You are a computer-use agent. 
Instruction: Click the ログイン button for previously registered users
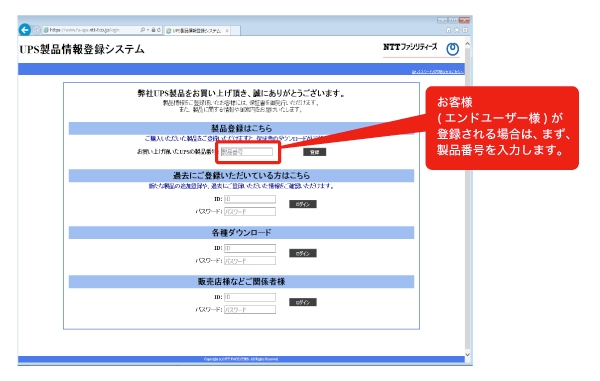coord(303,204)
